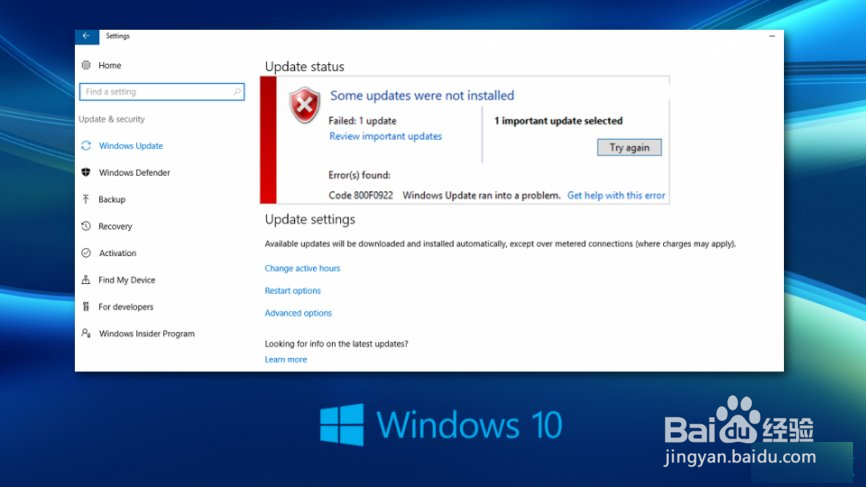Click the "Update & security" section label
Image resolution: width=866 pixels, height=487 pixels.
click(x=112, y=119)
